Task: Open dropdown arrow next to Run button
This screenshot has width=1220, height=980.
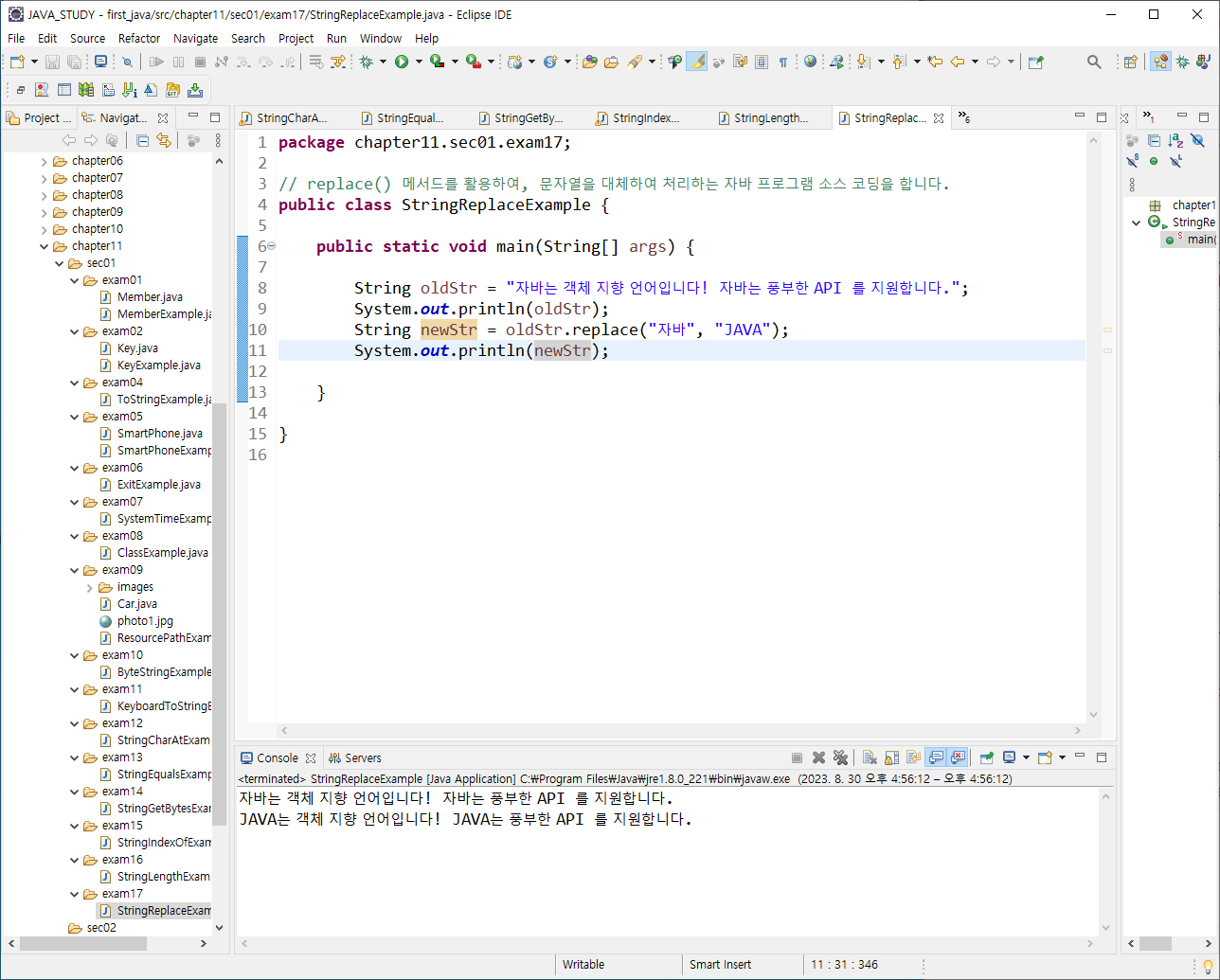Action: (419, 62)
